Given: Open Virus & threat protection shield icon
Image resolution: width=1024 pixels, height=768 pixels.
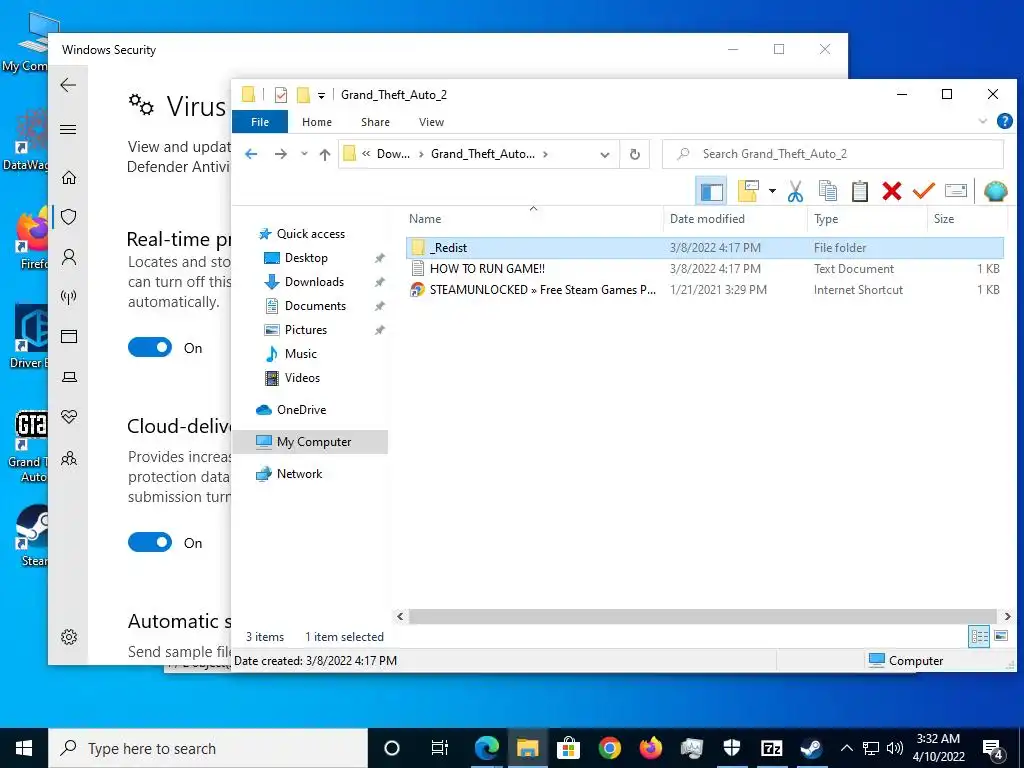Looking at the screenshot, I should click(x=69, y=217).
